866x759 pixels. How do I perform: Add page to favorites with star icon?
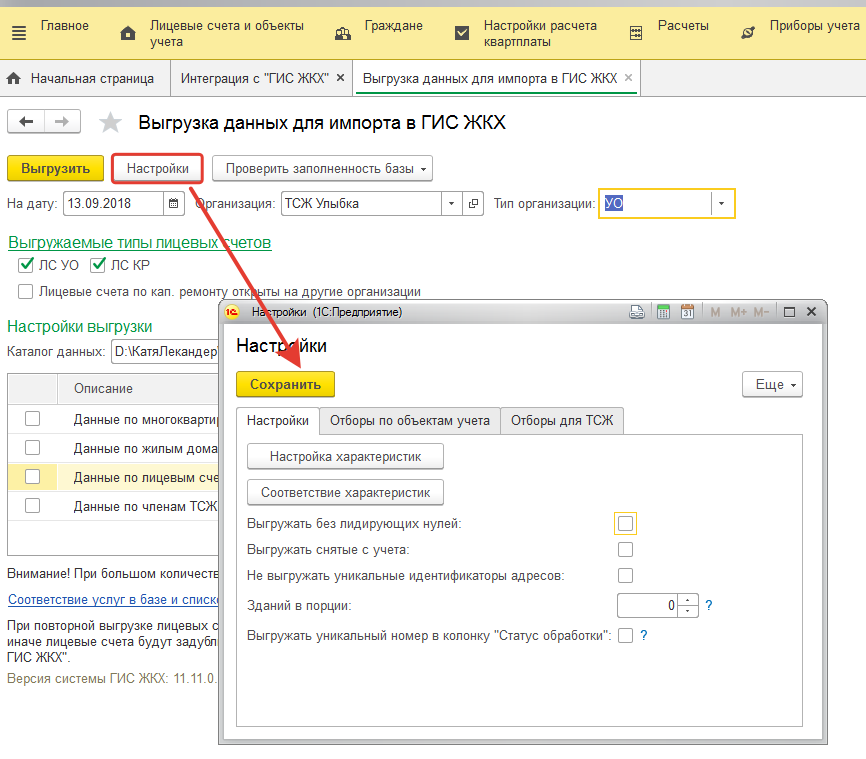[110, 122]
